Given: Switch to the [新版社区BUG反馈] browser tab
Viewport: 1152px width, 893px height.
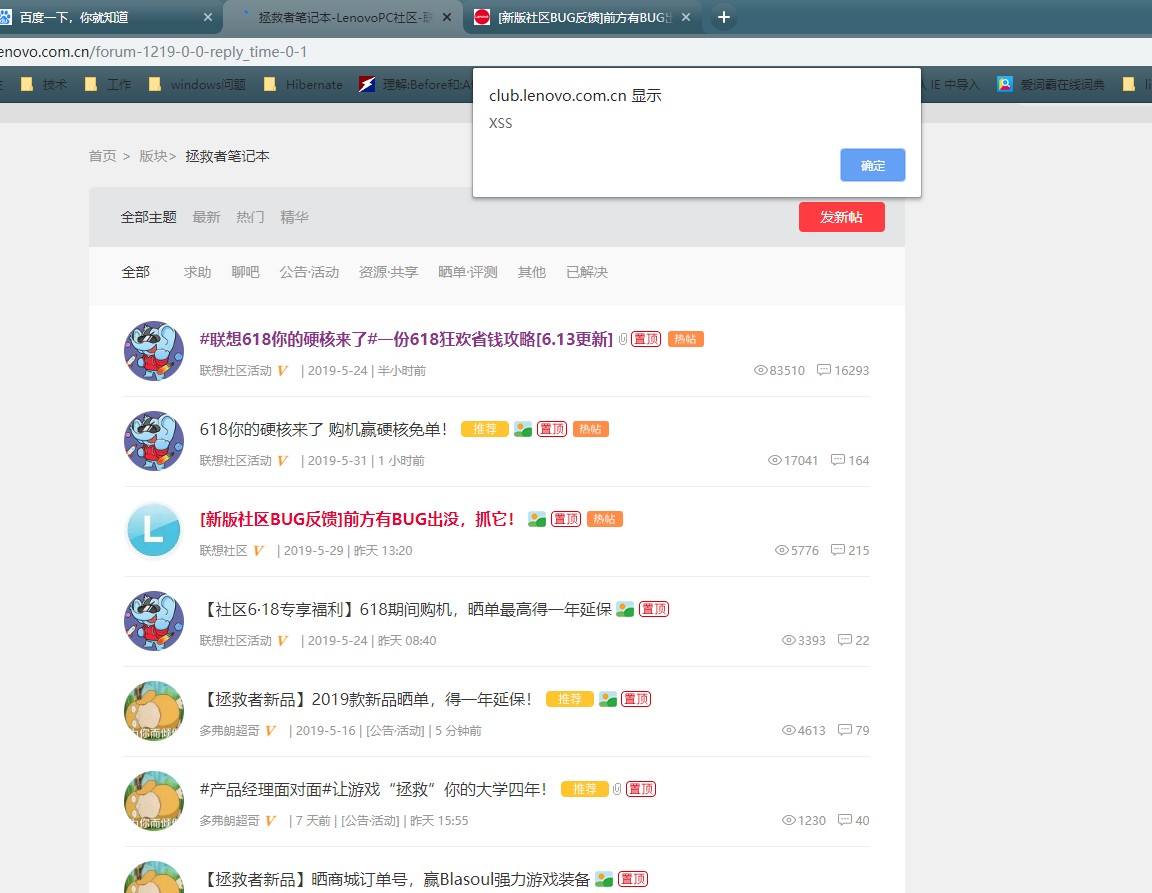Looking at the screenshot, I should pyautogui.click(x=584, y=17).
